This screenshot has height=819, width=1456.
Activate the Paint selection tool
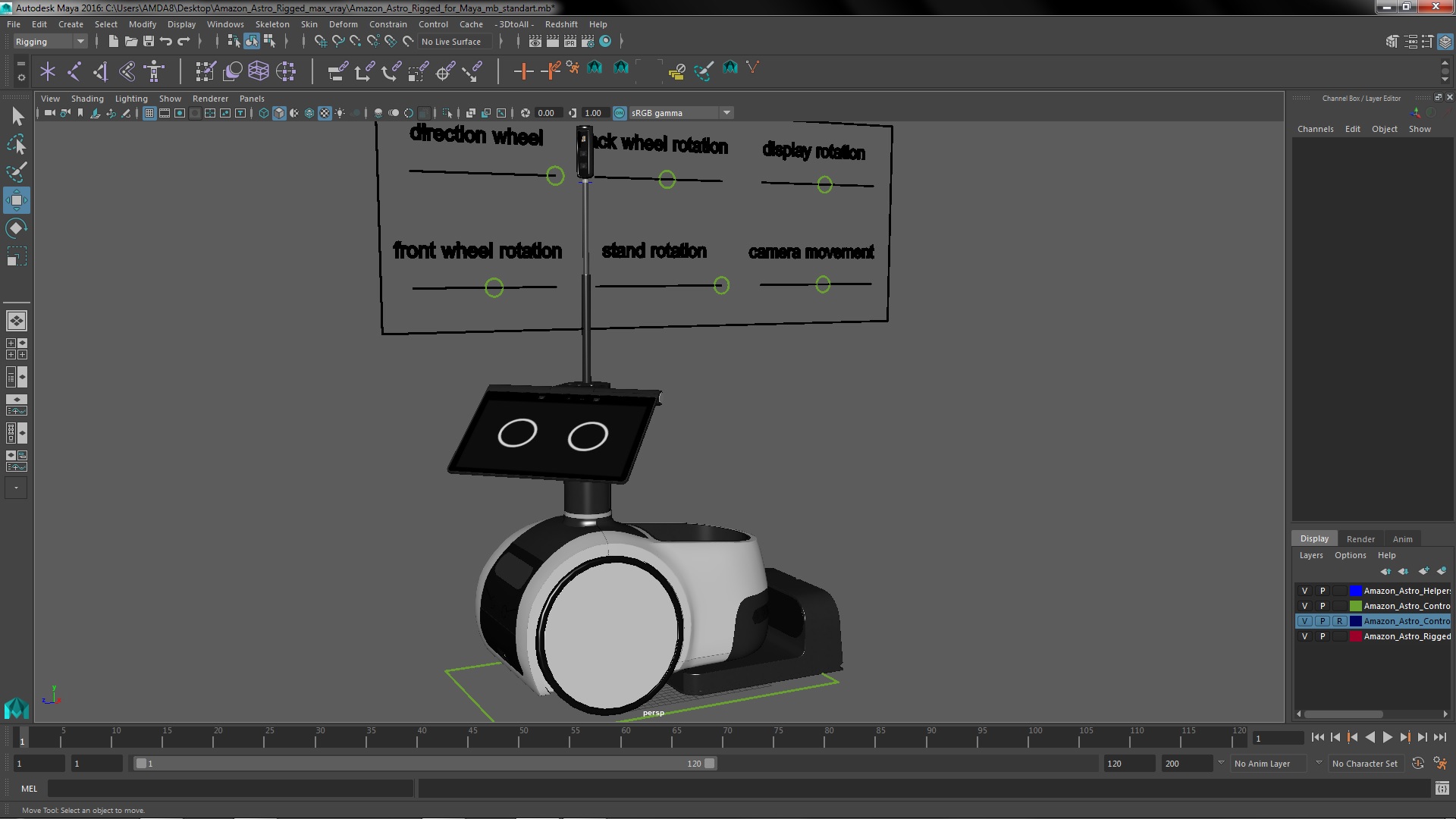pyautogui.click(x=17, y=172)
